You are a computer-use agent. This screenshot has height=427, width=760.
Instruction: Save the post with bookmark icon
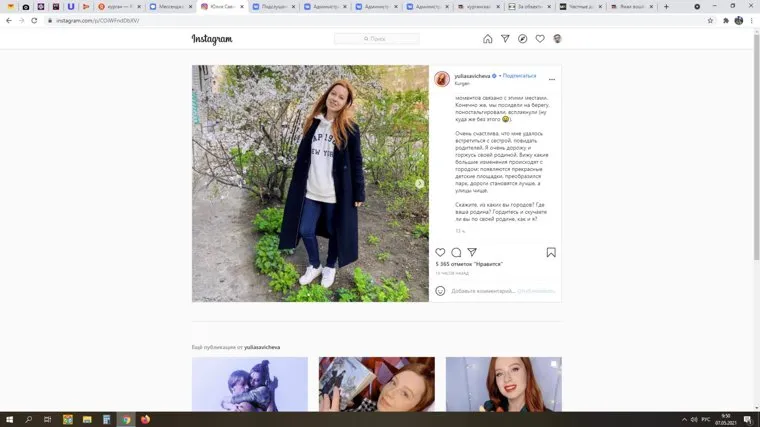(551, 252)
